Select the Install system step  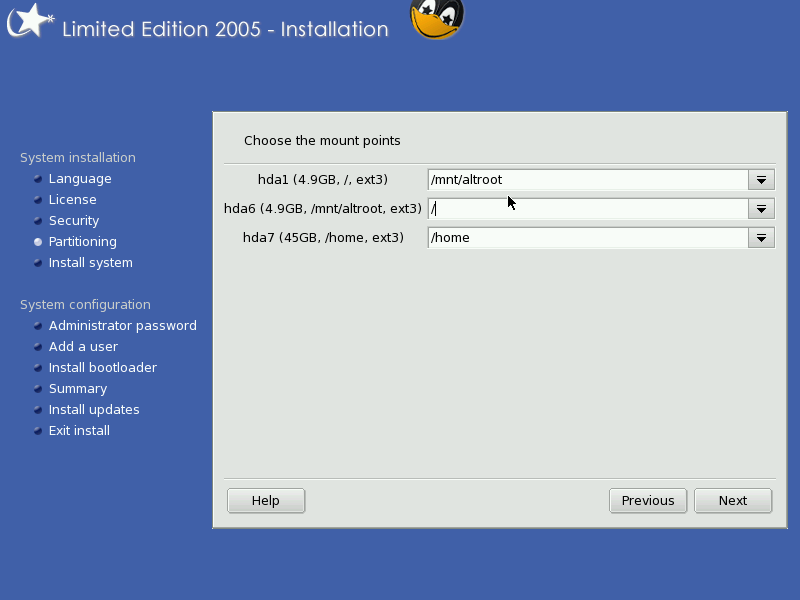click(x=91, y=262)
